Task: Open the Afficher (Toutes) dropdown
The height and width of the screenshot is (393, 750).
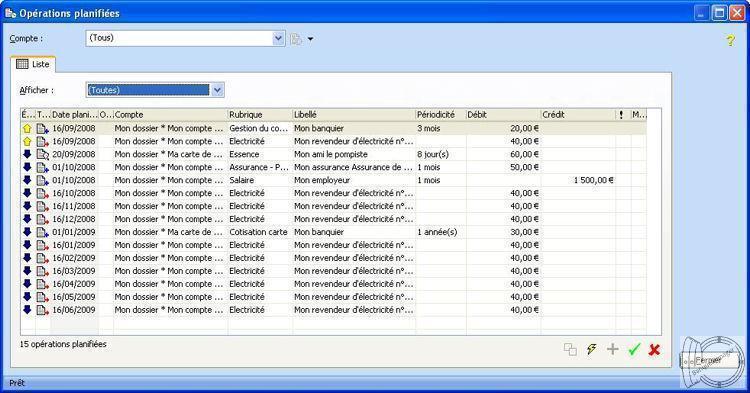Action: pos(217,90)
